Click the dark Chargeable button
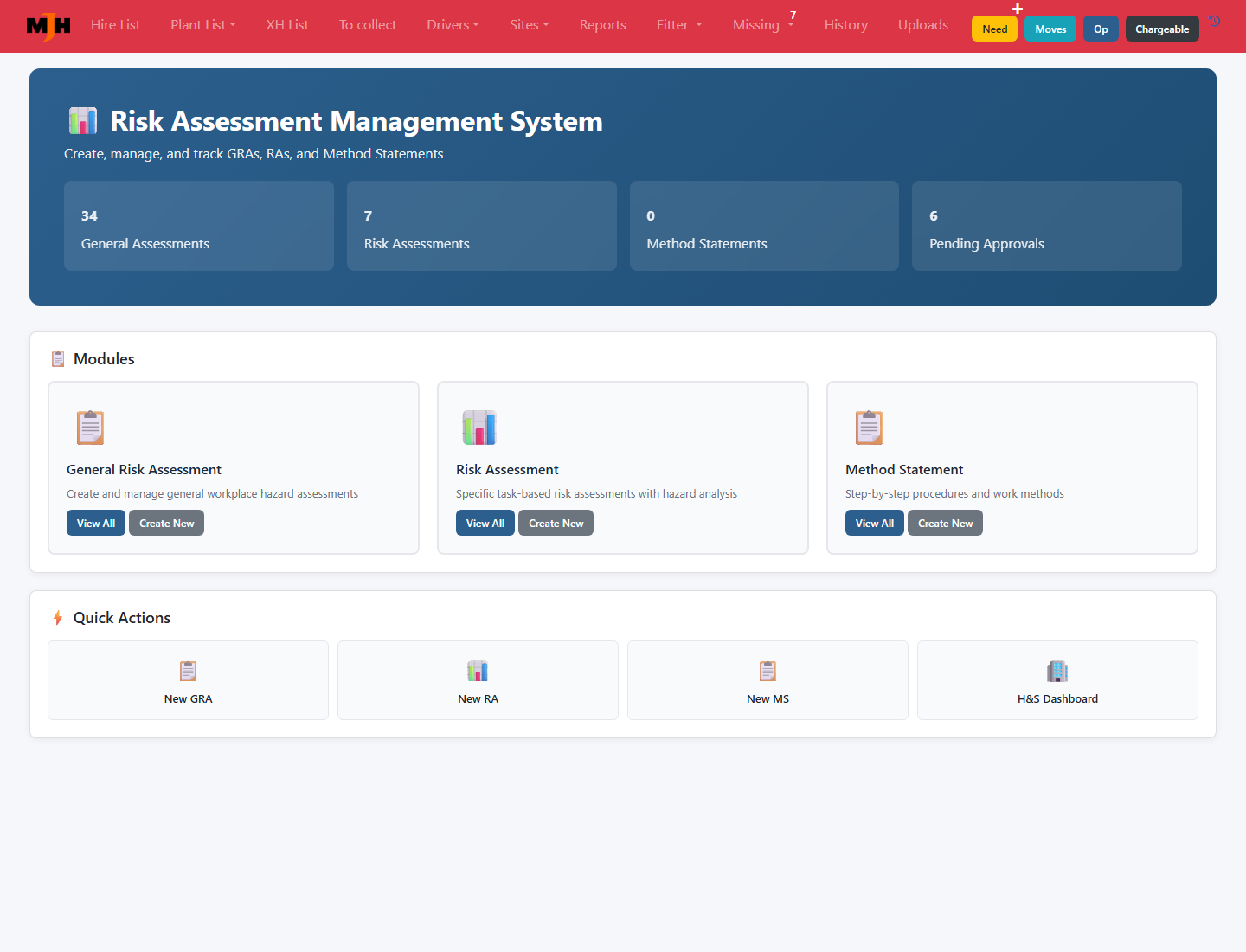Image resolution: width=1246 pixels, height=952 pixels. pos(1162,29)
